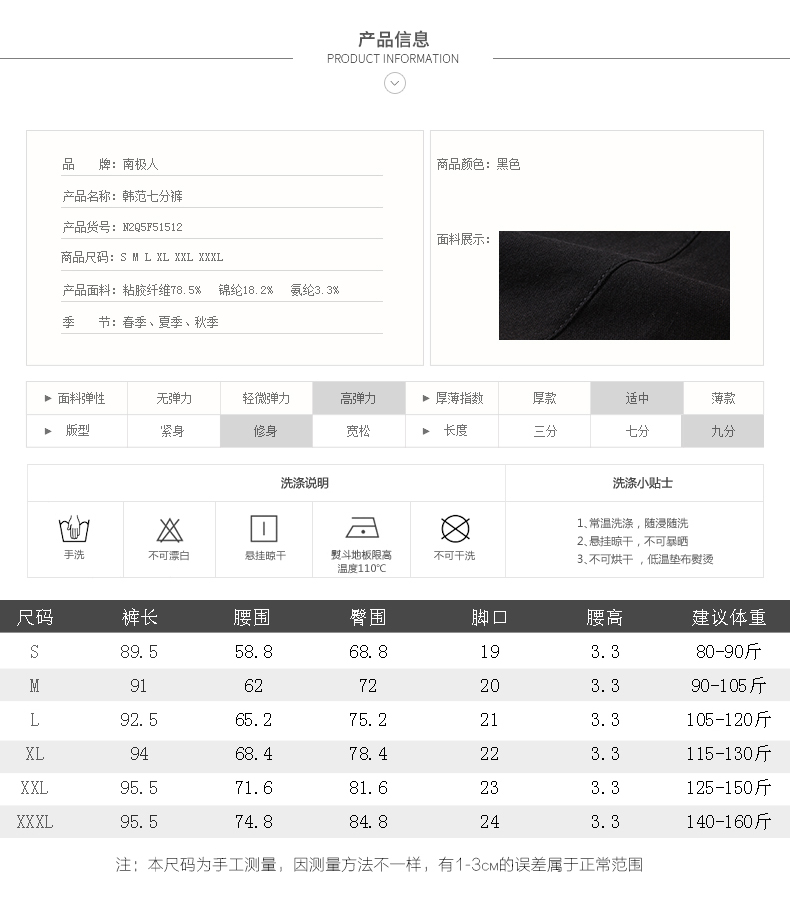The image size is (790, 918).
Task: Select the 修身 fit option
Action: [x=265, y=431]
